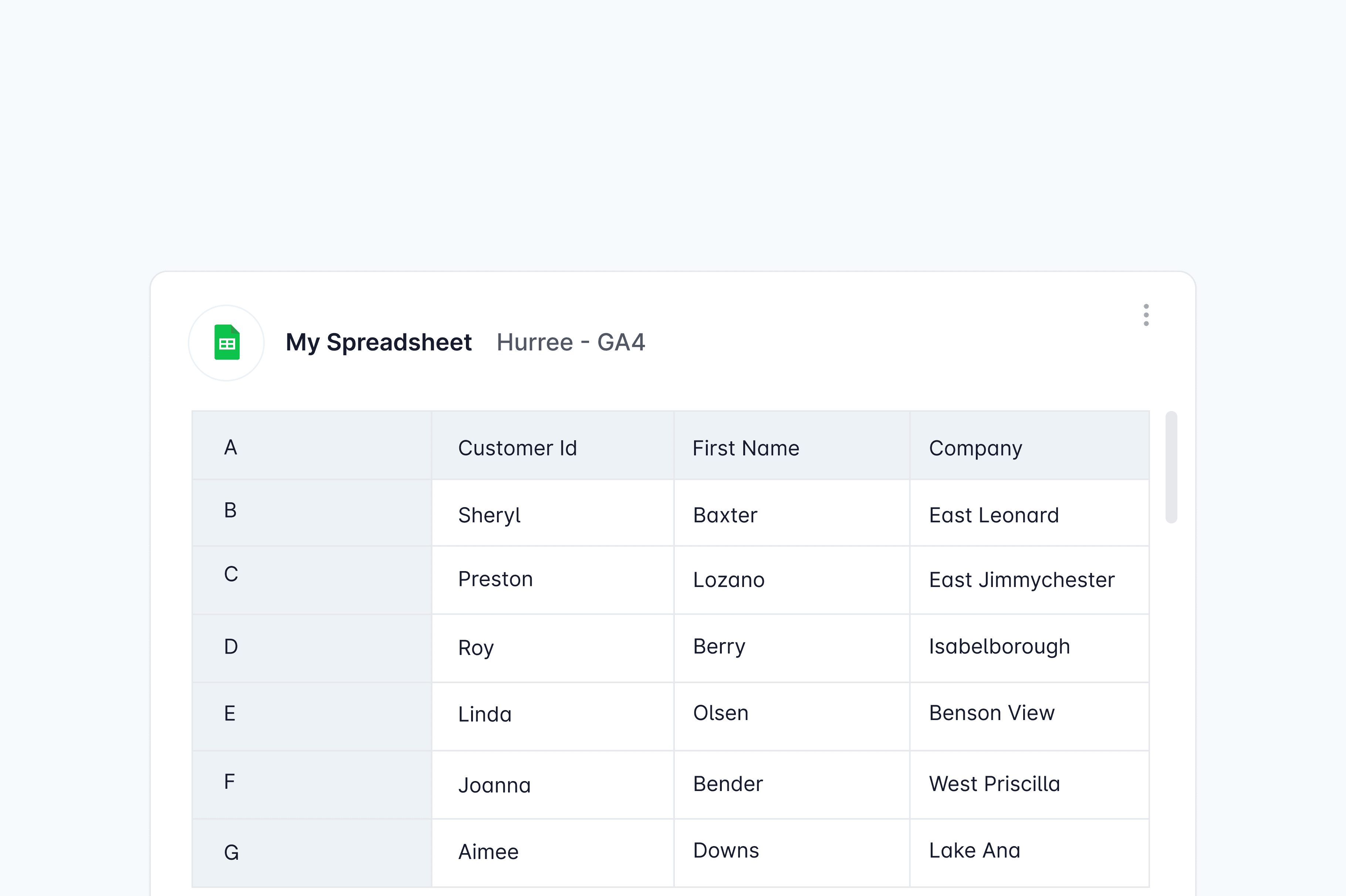Screen dimensions: 1346x896
Task: Click row header G
Action: click(x=230, y=851)
